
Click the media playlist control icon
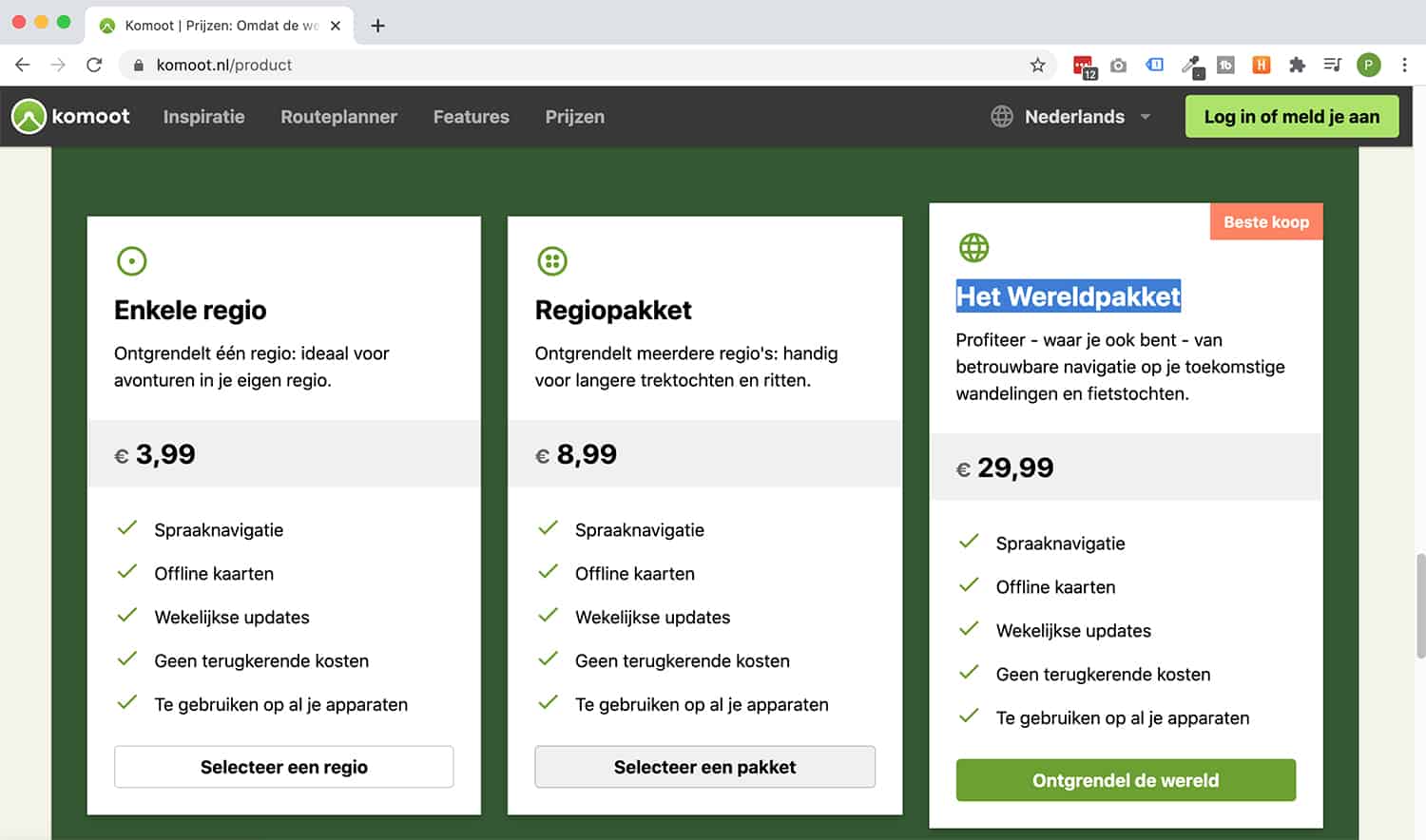[x=1333, y=65]
